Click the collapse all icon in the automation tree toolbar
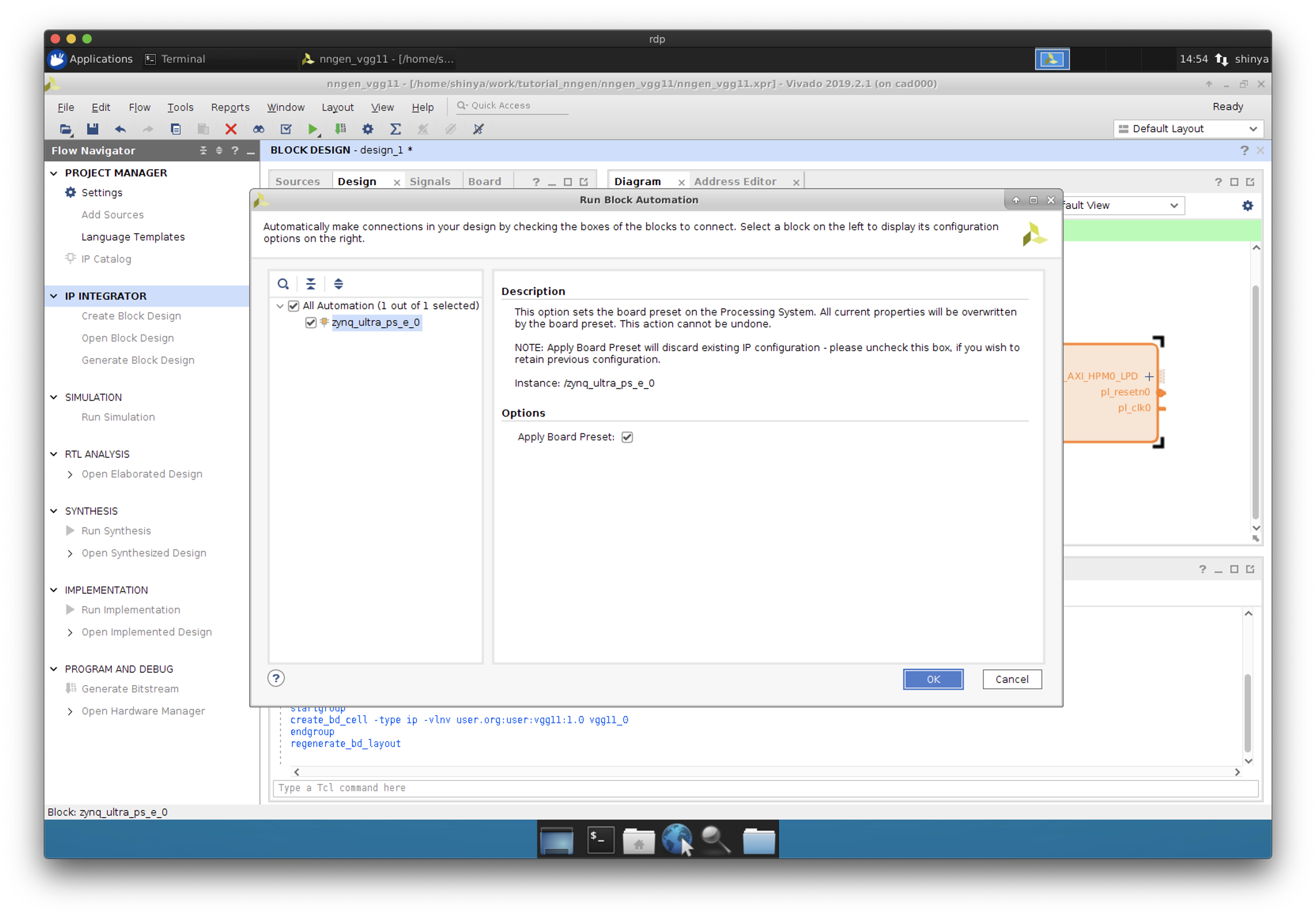1316x917 pixels. tap(311, 284)
